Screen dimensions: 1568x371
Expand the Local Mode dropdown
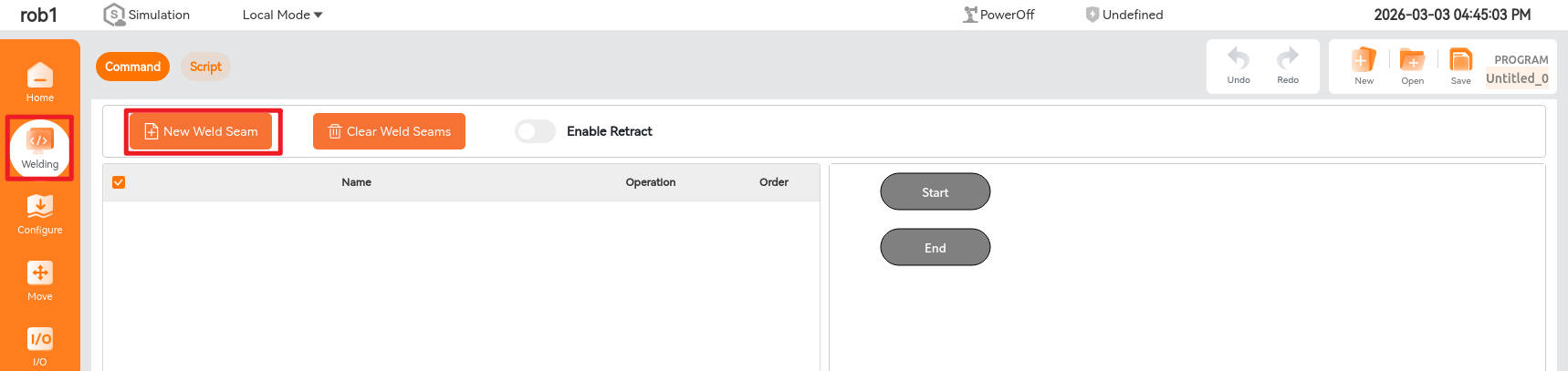click(x=282, y=15)
